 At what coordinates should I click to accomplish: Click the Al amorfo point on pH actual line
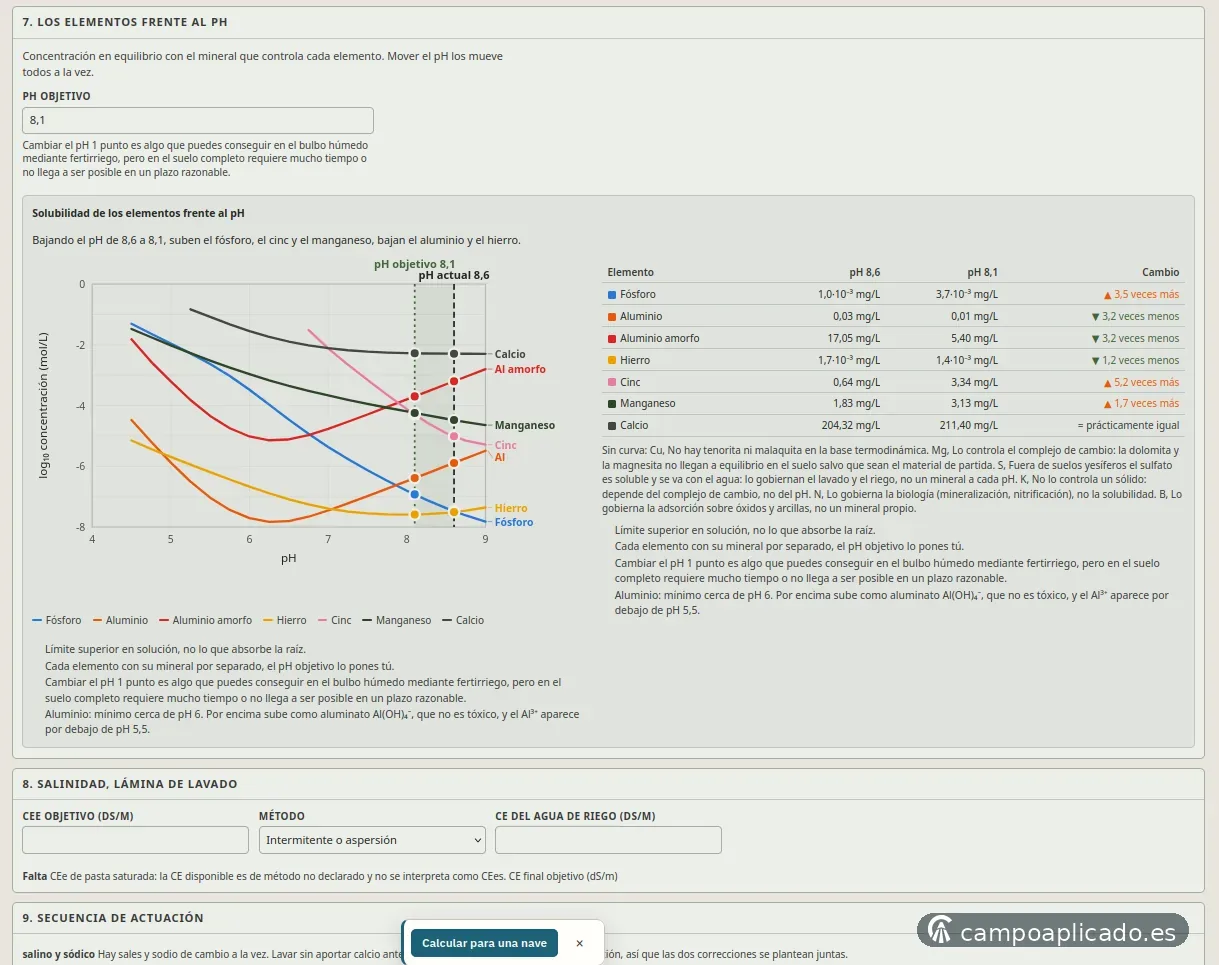point(454,381)
